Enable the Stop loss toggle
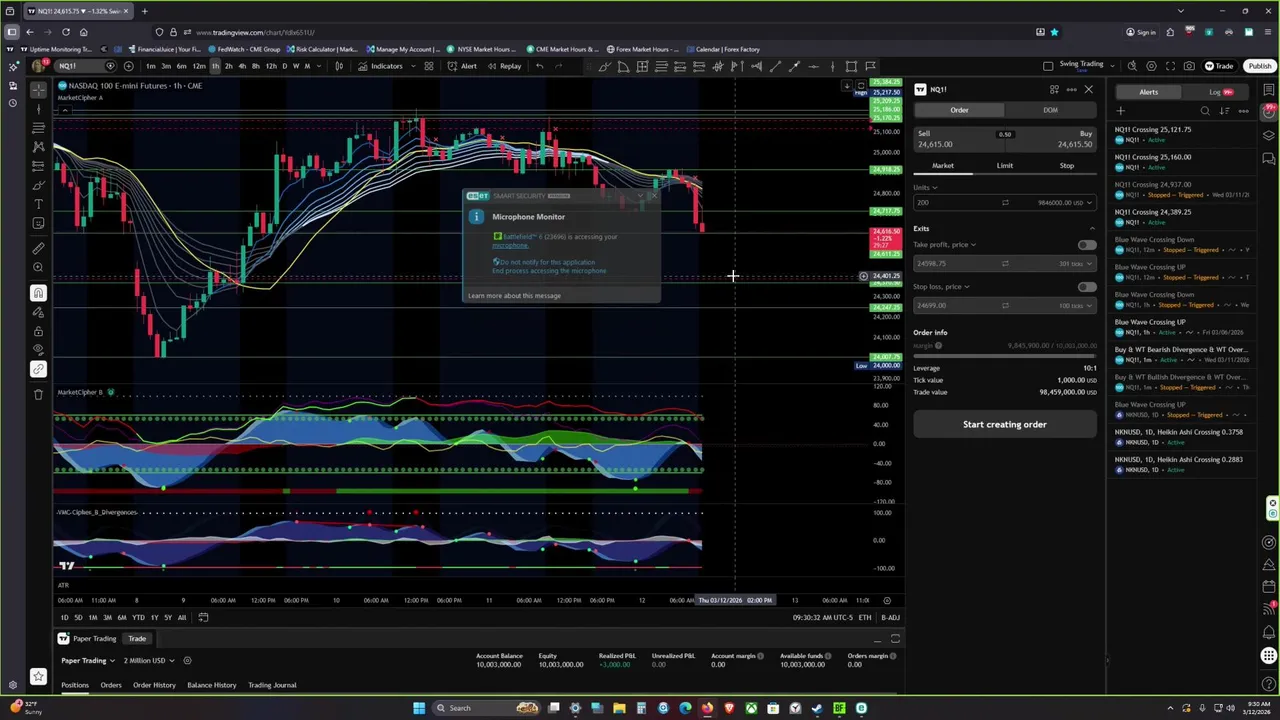The height and width of the screenshot is (720, 1280). coord(1086,287)
